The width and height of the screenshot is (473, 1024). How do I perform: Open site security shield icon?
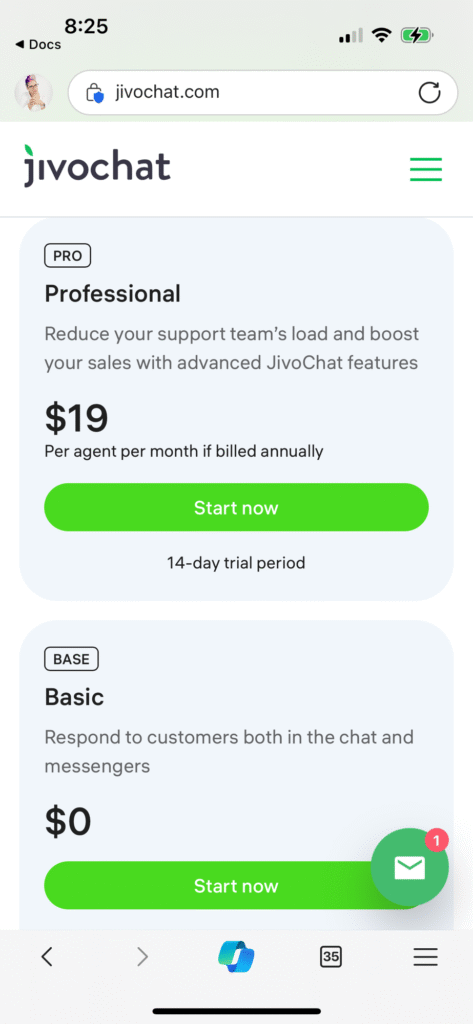point(95,93)
